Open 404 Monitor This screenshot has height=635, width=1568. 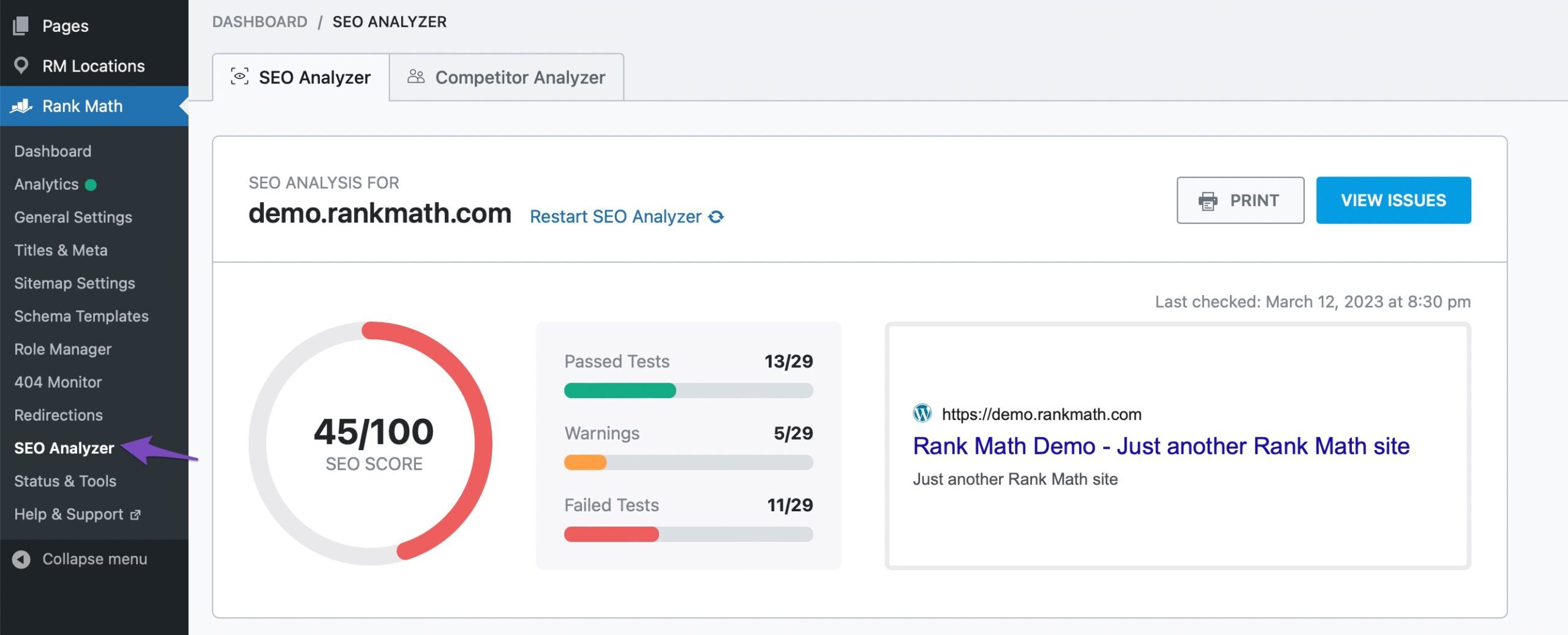pyautogui.click(x=58, y=382)
